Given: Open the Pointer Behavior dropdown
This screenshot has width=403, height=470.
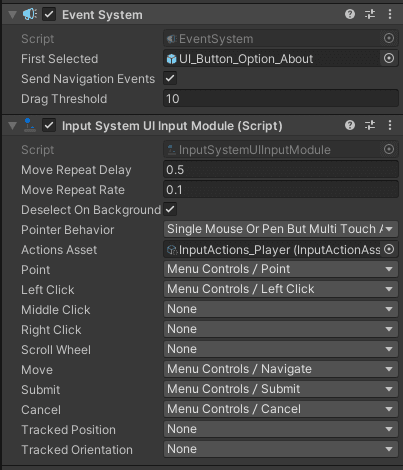Looking at the screenshot, I should pyautogui.click(x=281, y=229).
